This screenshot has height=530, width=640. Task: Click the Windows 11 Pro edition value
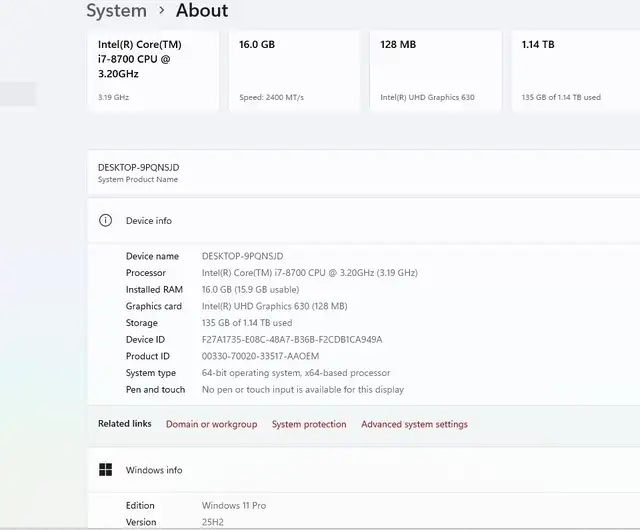234,506
